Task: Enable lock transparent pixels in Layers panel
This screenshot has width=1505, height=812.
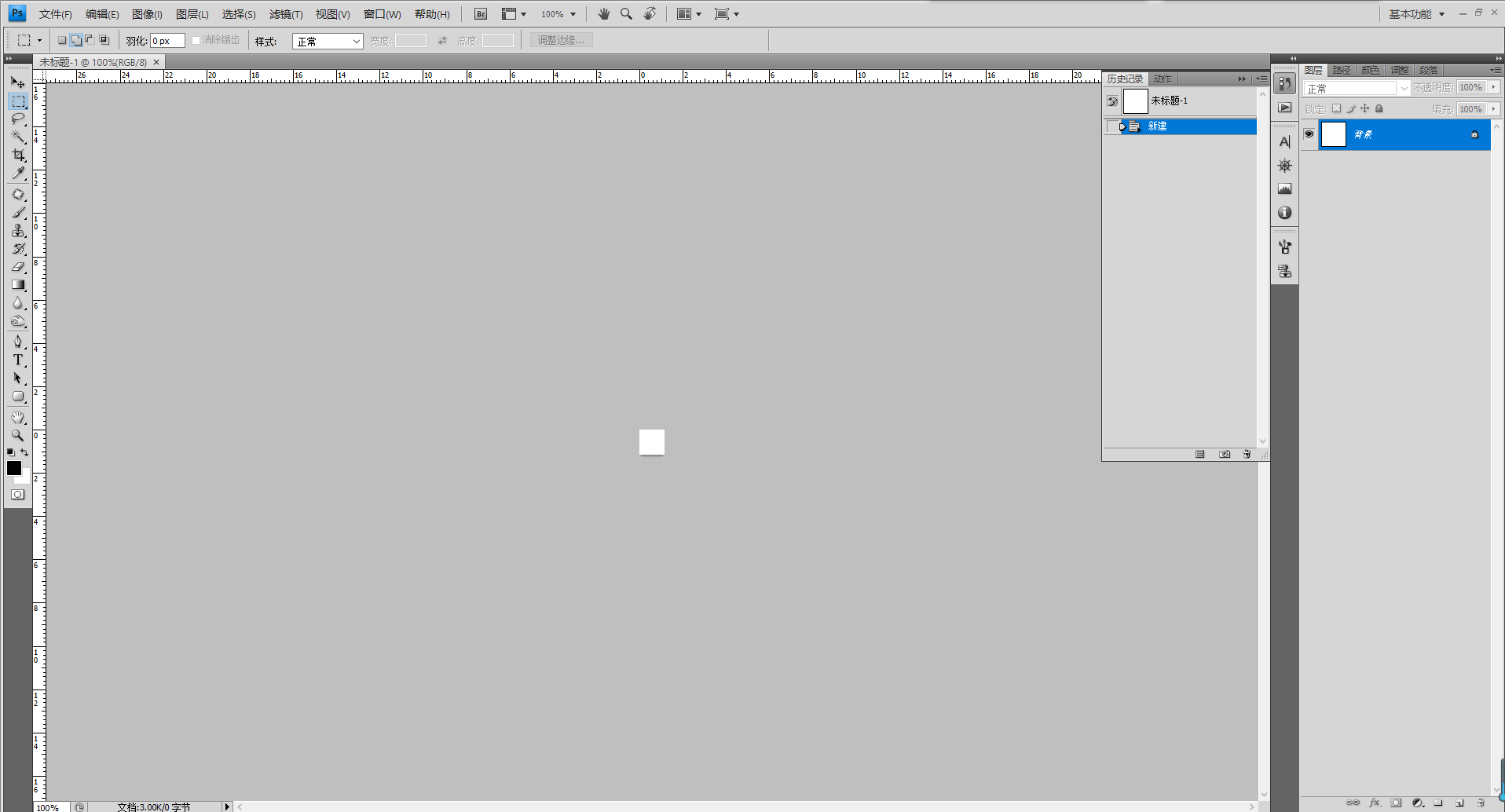Action: [1336, 109]
